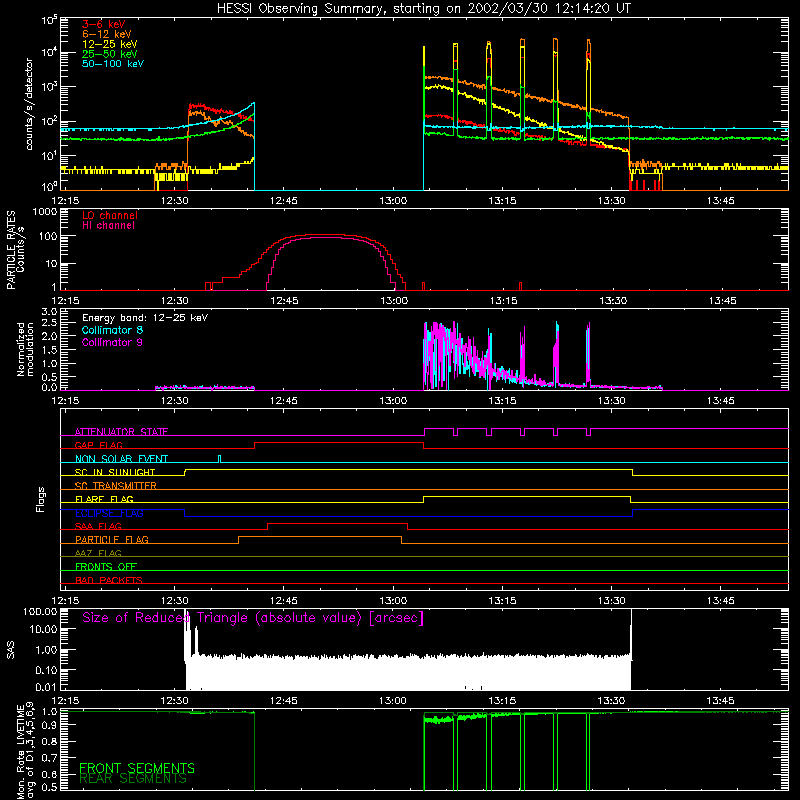This screenshot has width=800, height=800.
Task: Click the 100.00 tick label on SAS axis
Action: [40, 611]
